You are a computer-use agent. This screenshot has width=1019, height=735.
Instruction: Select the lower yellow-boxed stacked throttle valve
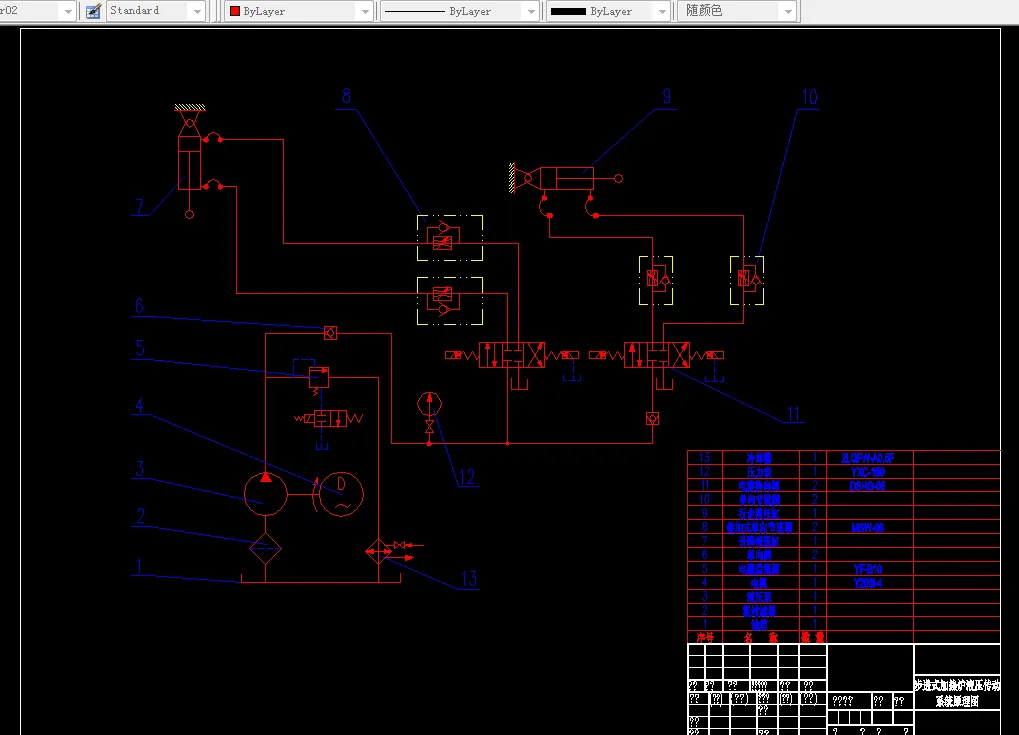pos(450,301)
